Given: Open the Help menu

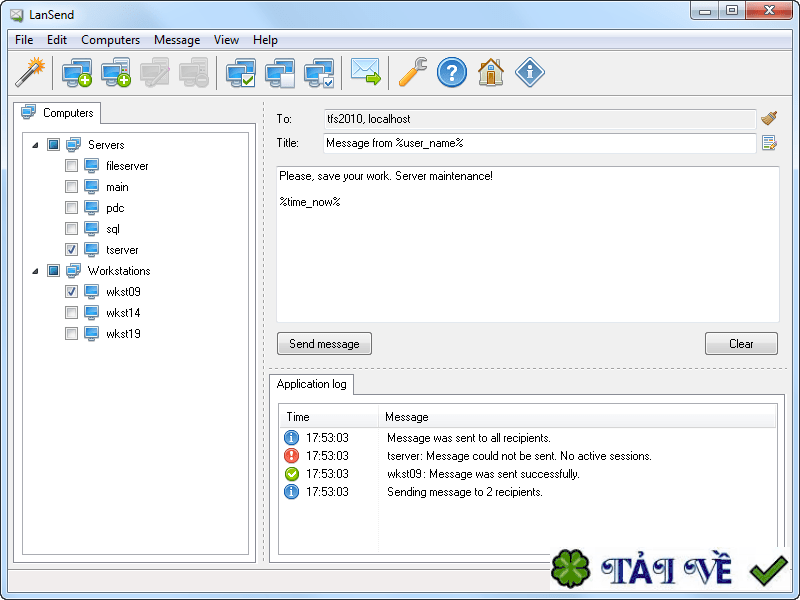Looking at the screenshot, I should [265, 40].
